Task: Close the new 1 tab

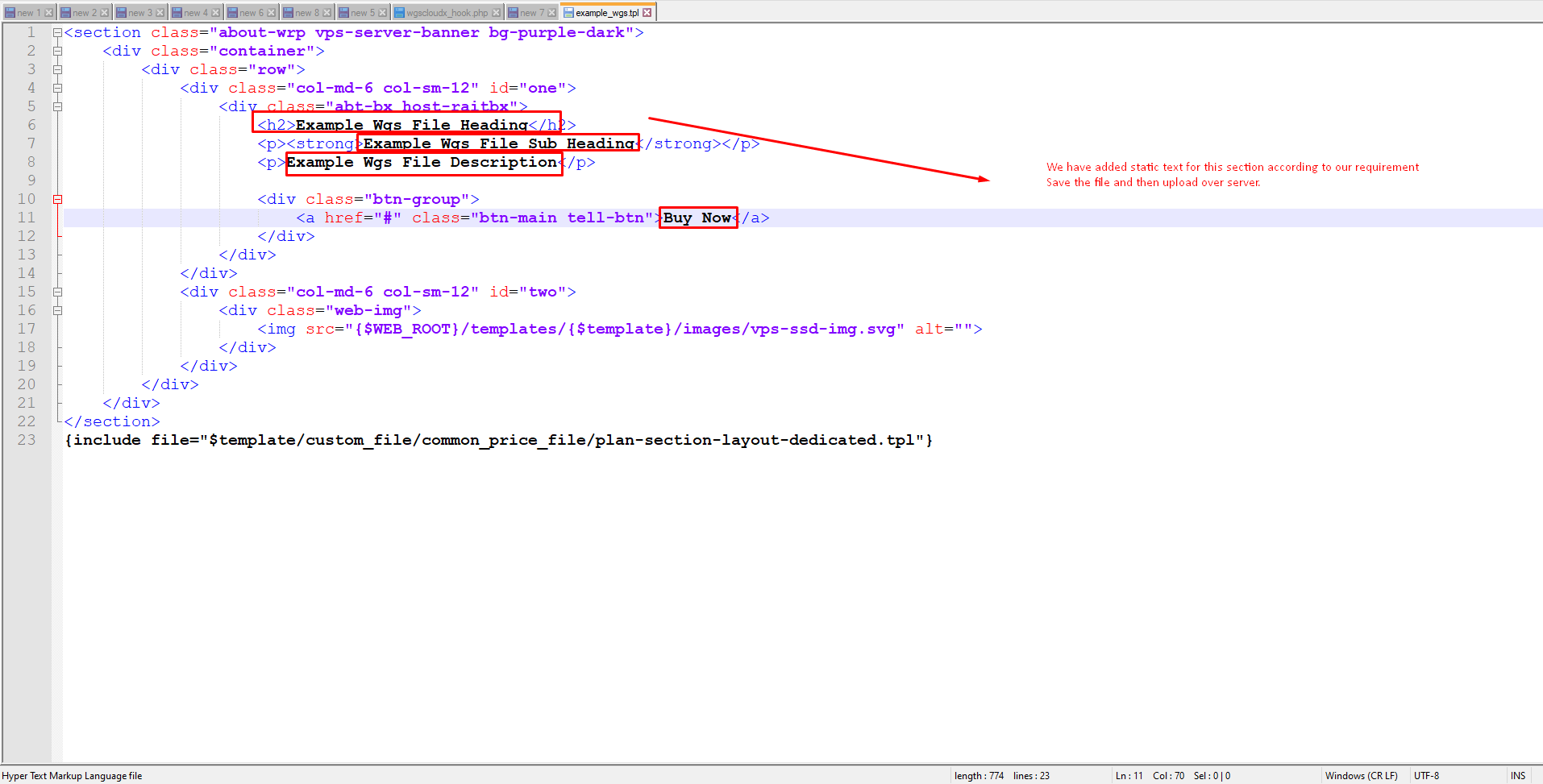Action: [48, 13]
